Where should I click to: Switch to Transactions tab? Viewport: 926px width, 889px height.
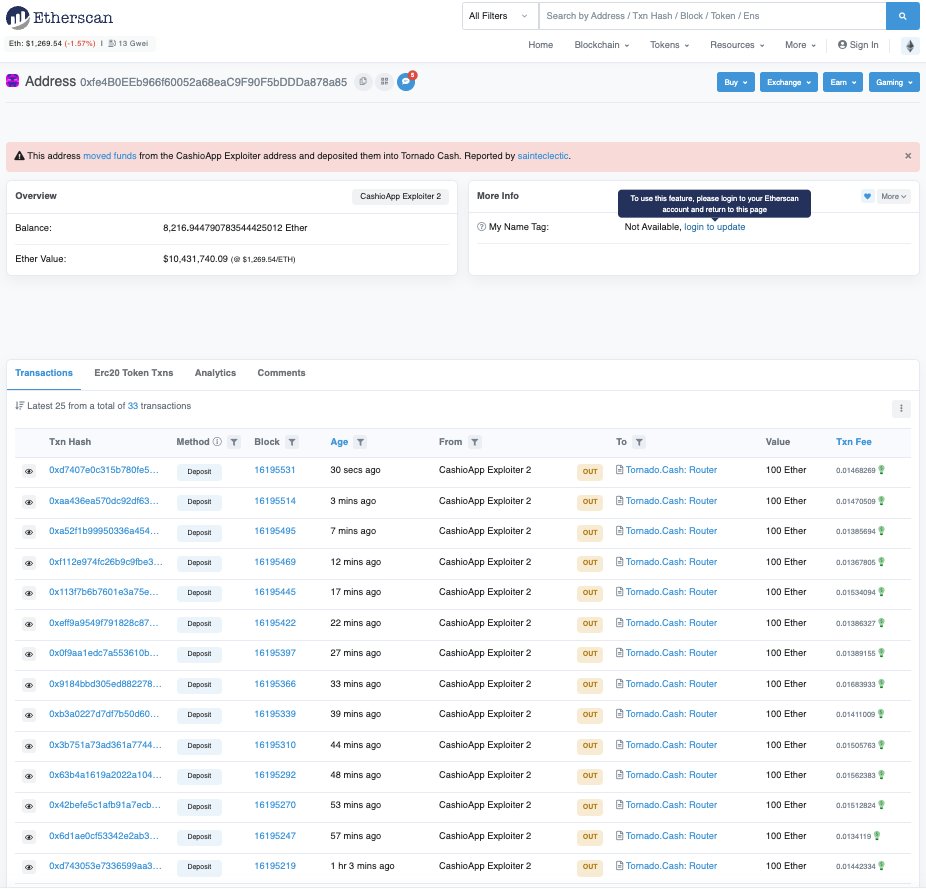click(44, 373)
